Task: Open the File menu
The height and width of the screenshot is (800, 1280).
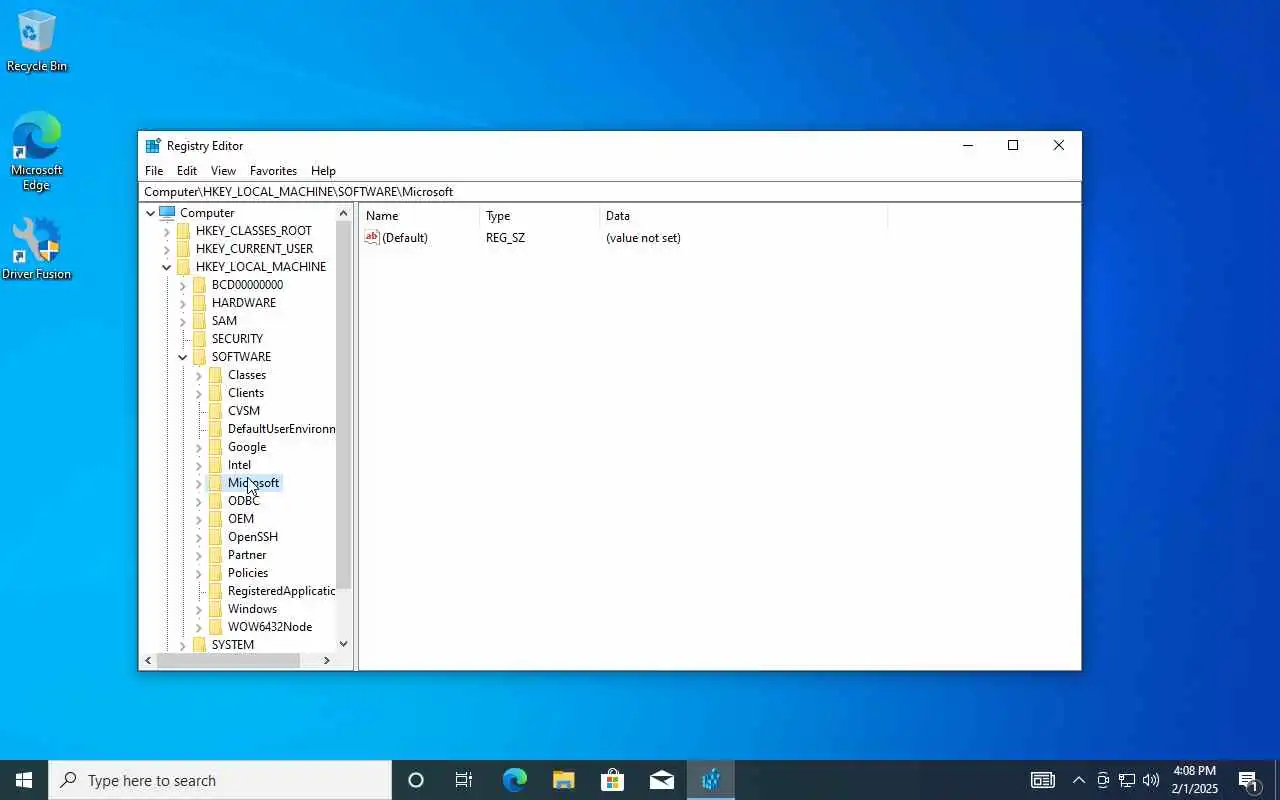Action: pos(154,171)
